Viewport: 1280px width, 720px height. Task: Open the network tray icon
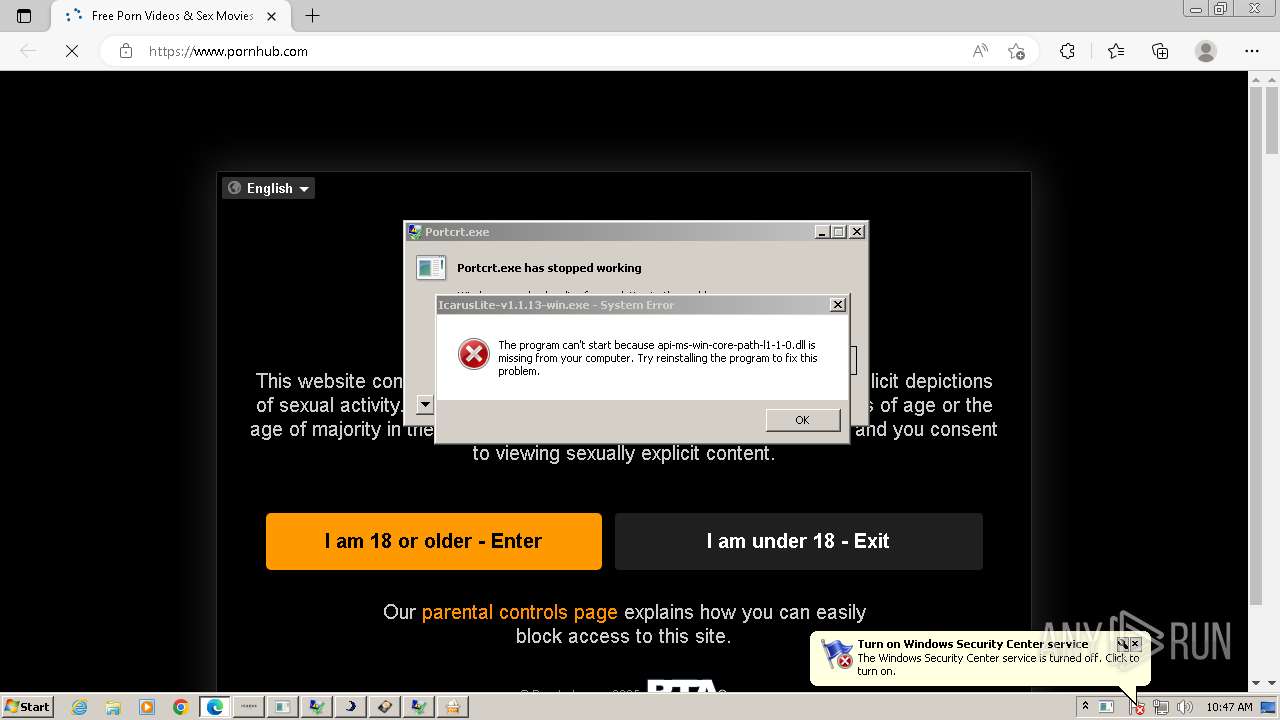[1161, 707]
